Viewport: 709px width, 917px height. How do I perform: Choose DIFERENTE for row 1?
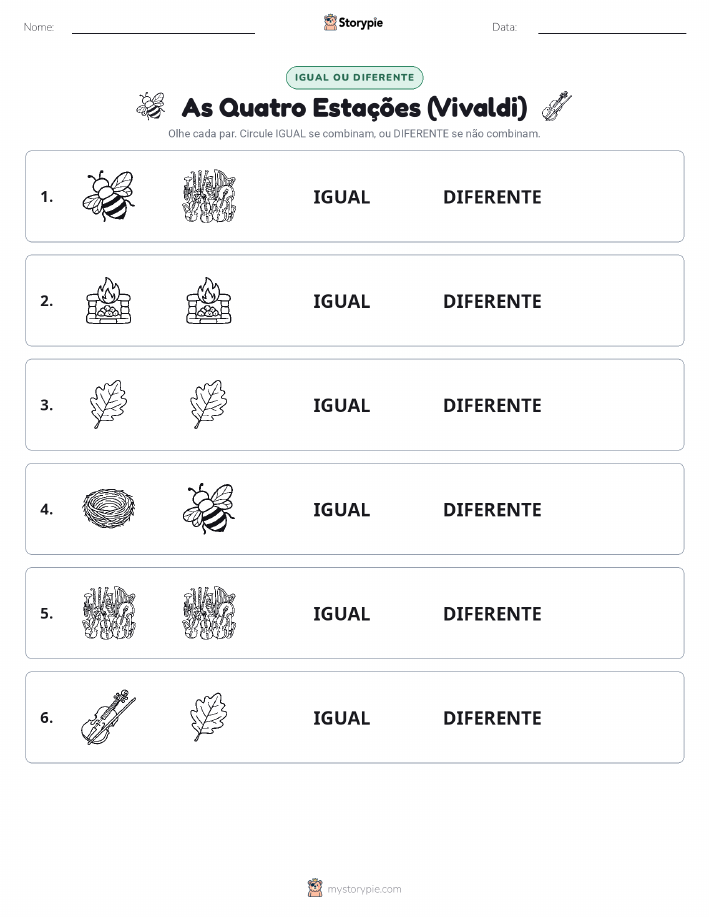(x=492, y=197)
